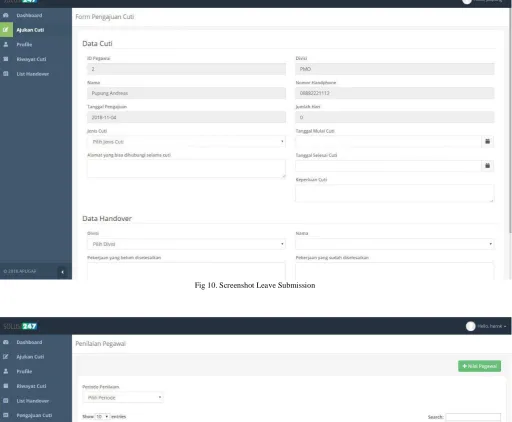Click Pekerjaan yang sudah diselesaikan textarea
Image resolution: width=512 pixels, height=422 pixels.
click(395, 271)
